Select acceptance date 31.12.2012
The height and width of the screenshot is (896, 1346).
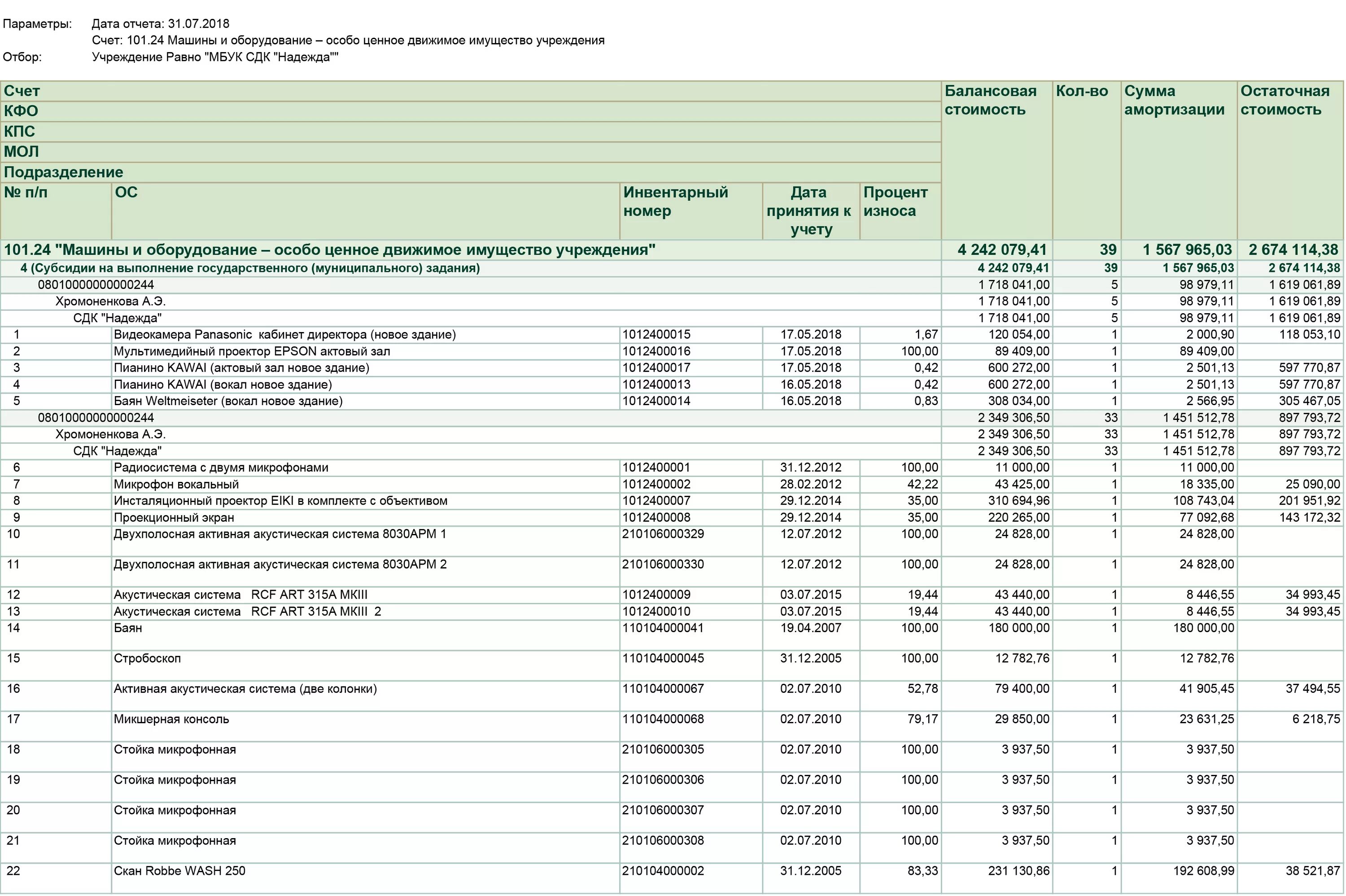click(x=811, y=468)
